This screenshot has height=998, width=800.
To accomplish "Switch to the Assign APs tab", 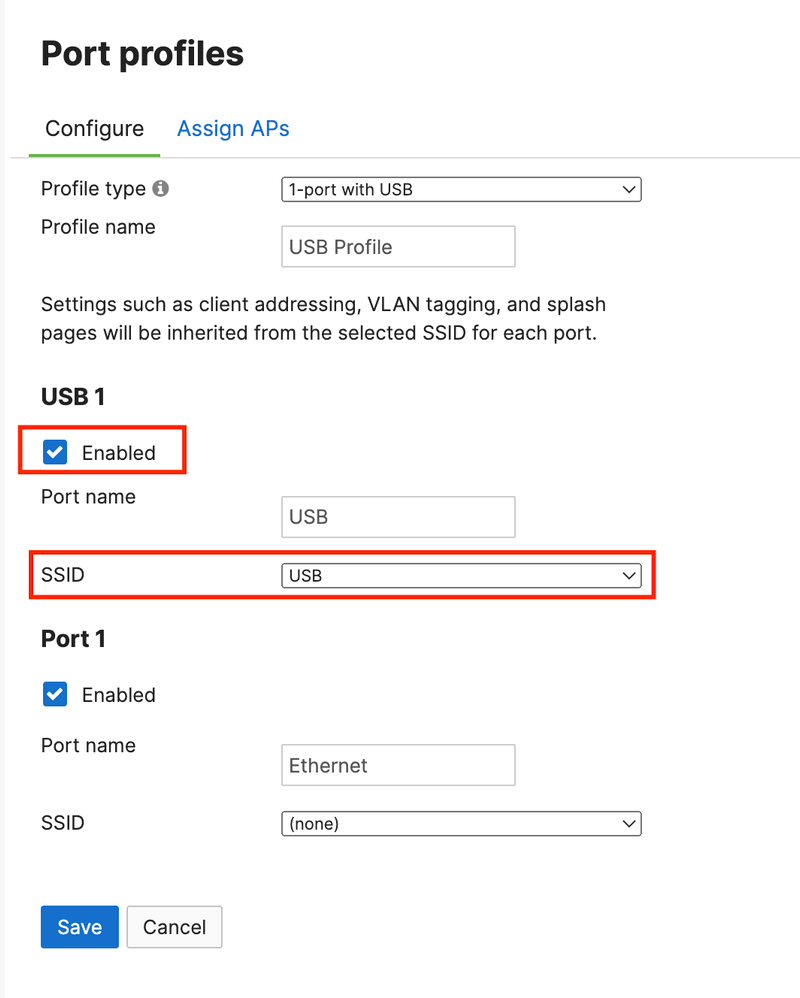I will 233,129.
